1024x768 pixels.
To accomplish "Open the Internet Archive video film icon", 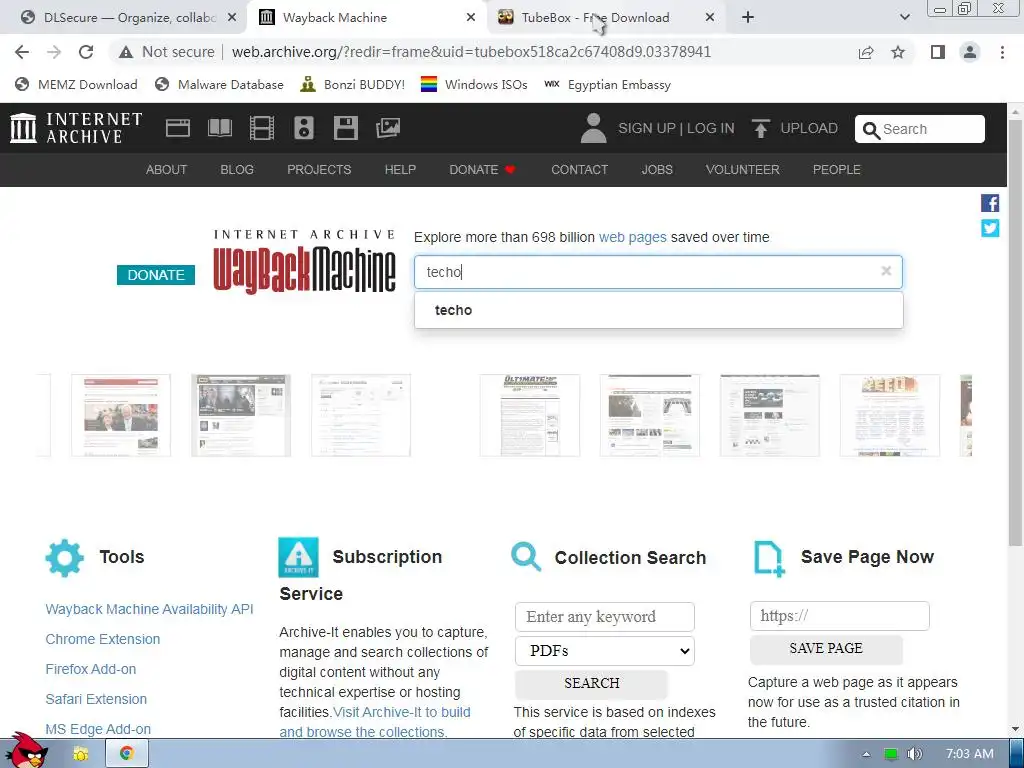I will pyautogui.click(x=262, y=128).
